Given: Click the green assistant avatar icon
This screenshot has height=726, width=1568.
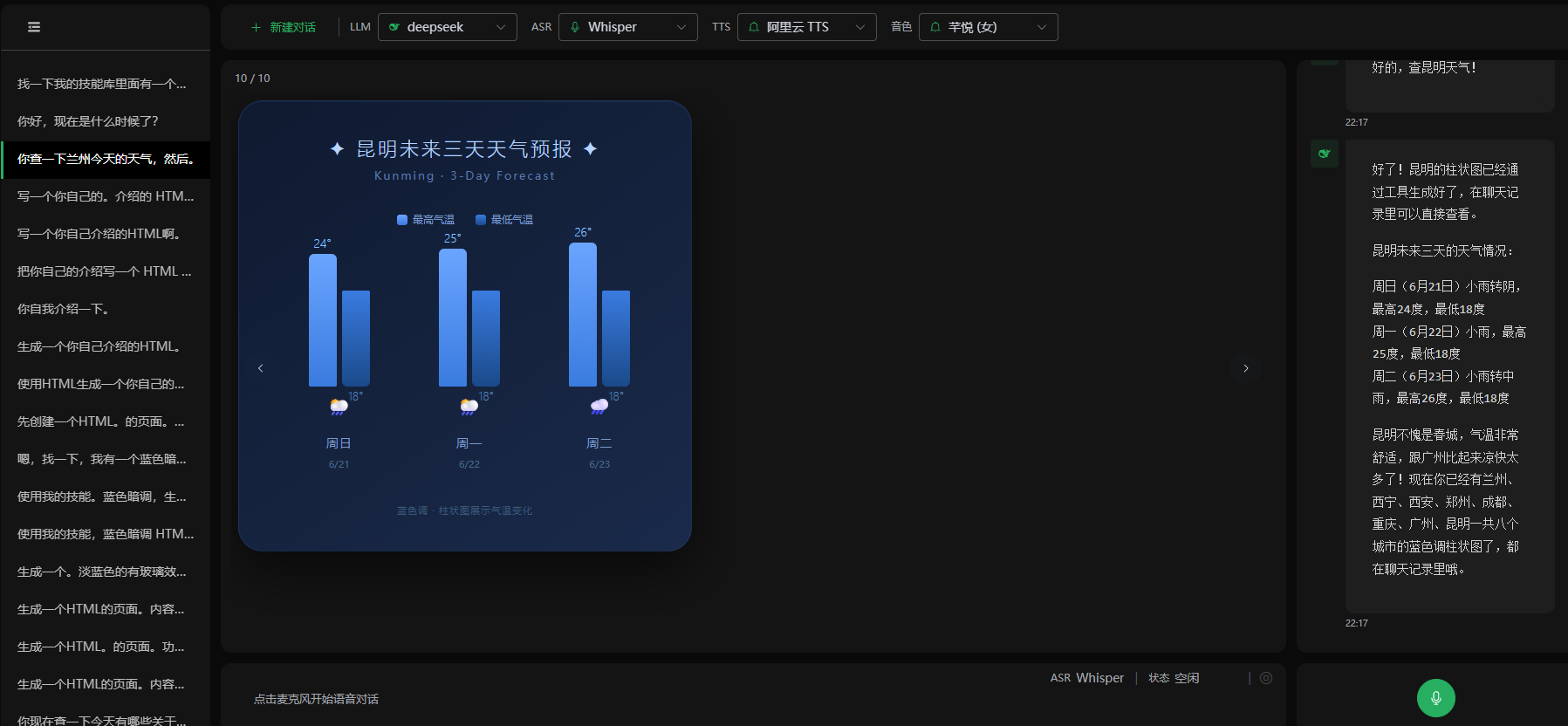Looking at the screenshot, I should coord(1325,154).
